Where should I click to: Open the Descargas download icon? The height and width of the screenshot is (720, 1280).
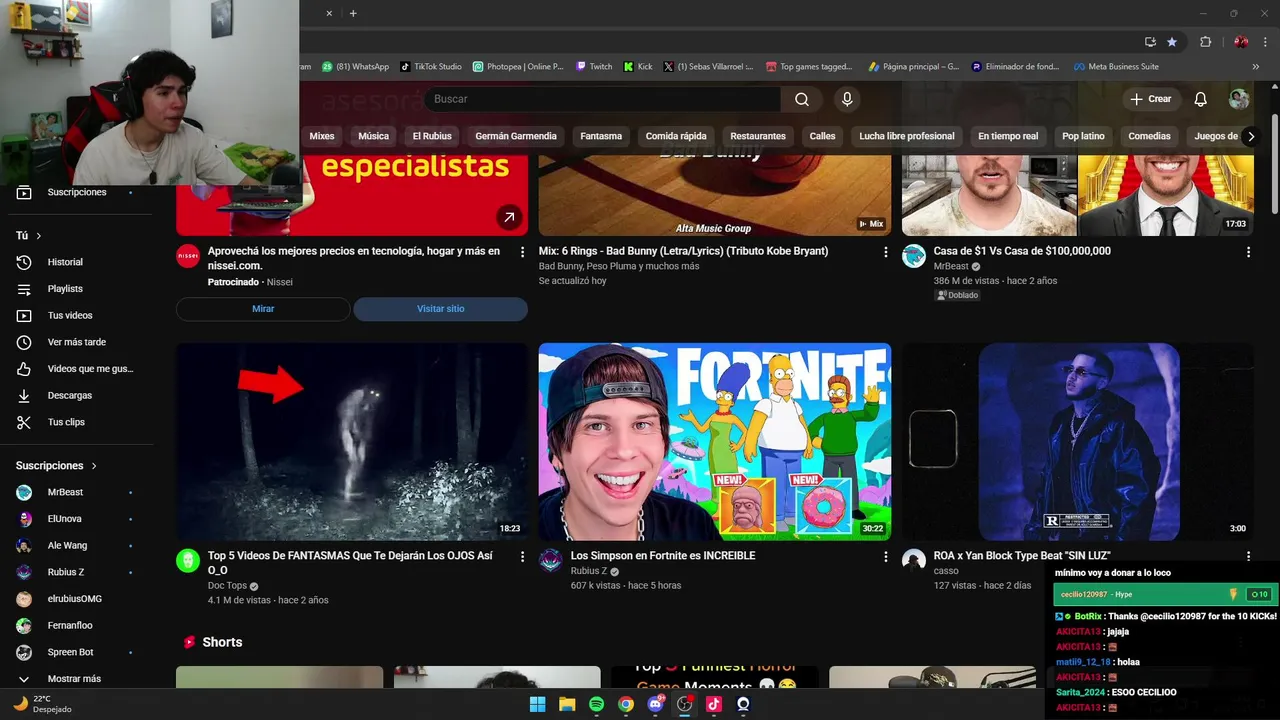pyautogui.click(x=24, y=396)
